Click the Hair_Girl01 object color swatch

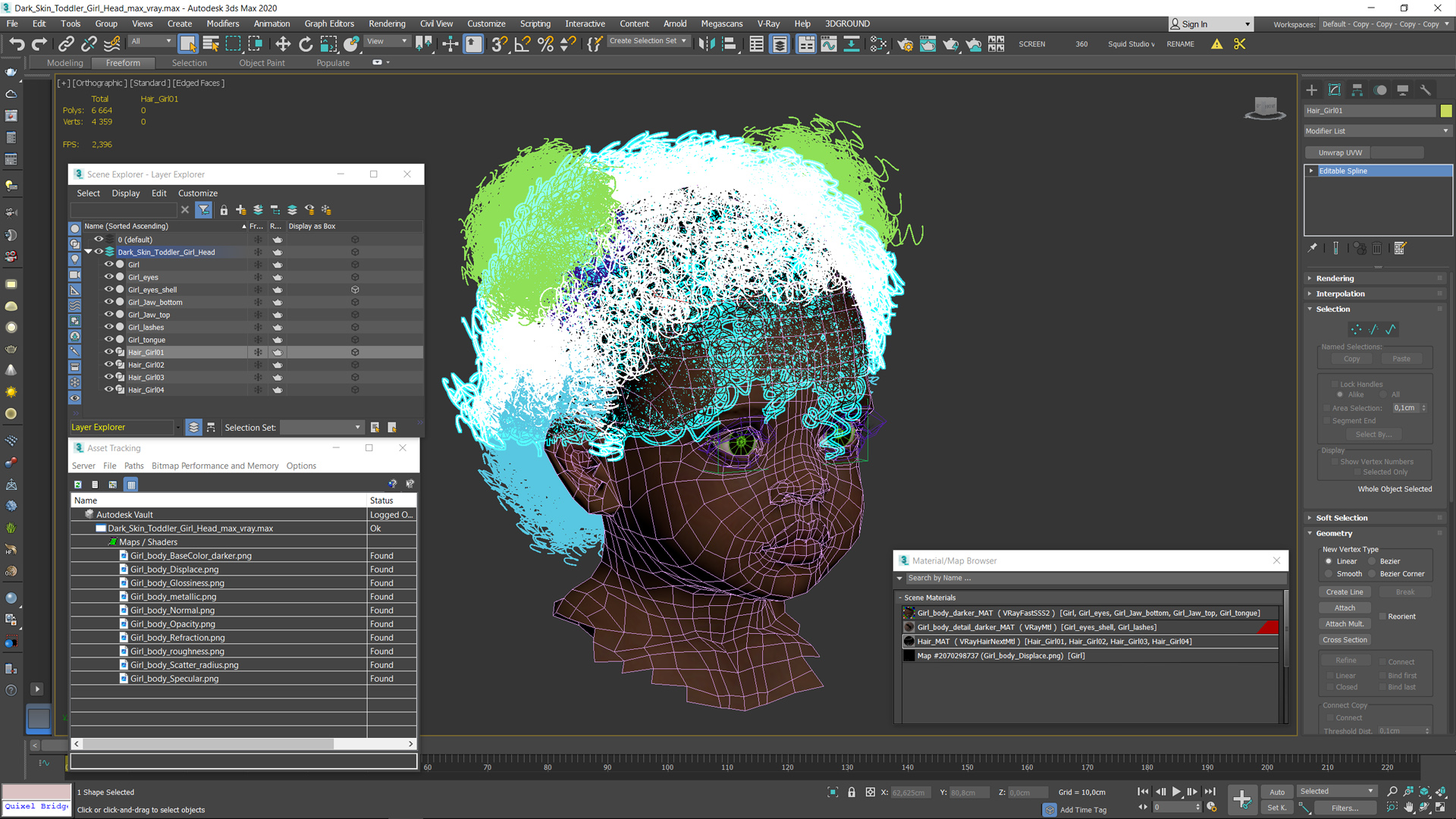(1446, 111)
